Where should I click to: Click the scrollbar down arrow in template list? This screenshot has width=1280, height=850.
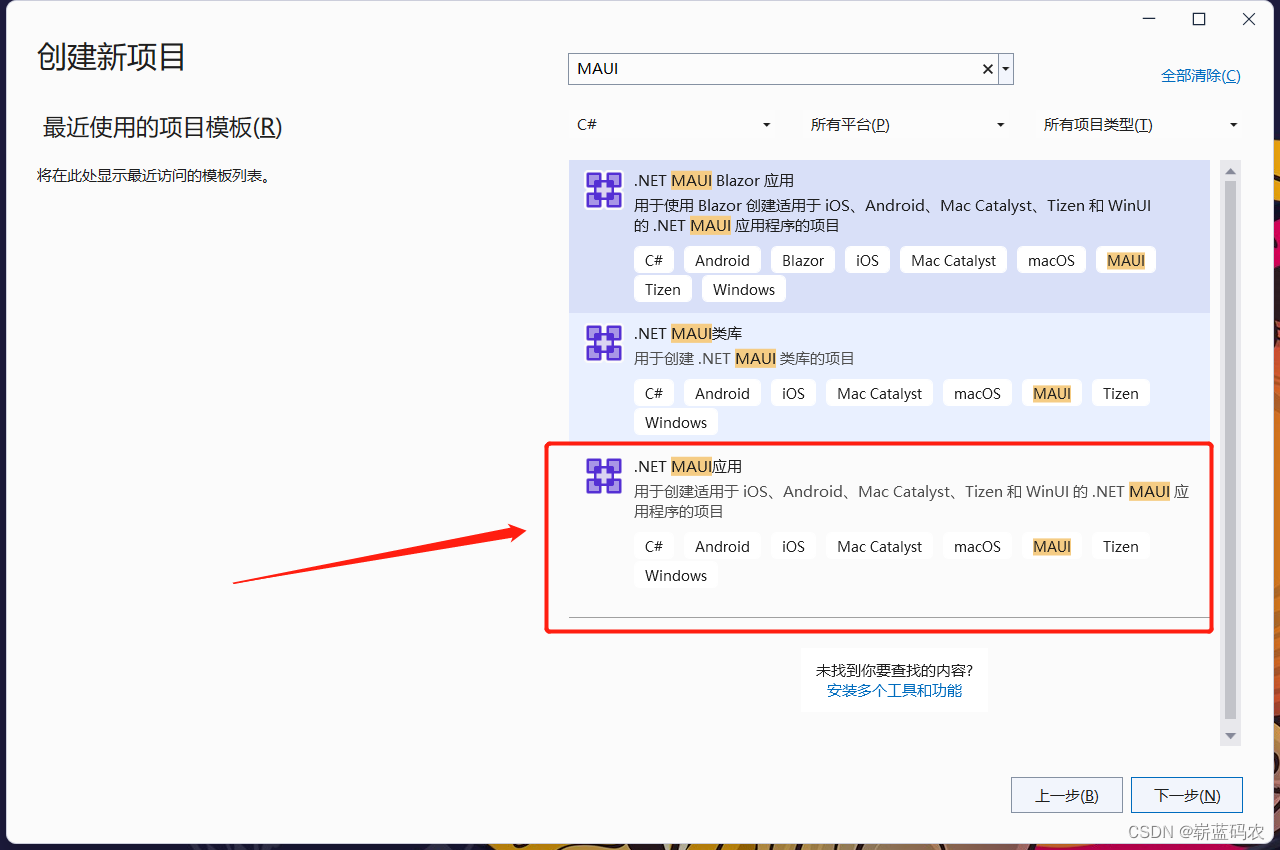click(1231, 736)
